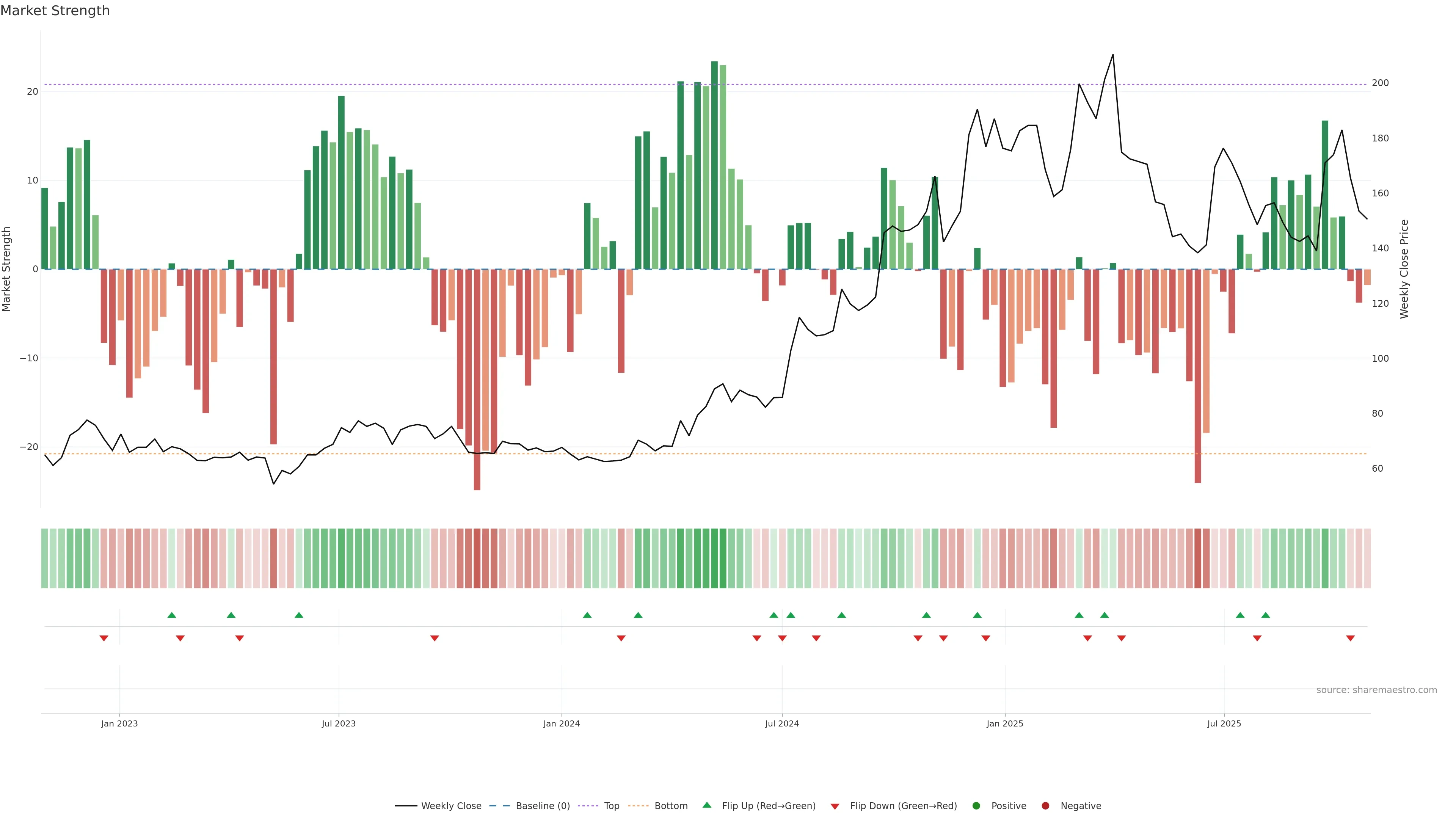Click the rightmost red flip-down triangle marker
The image size is (1456, 819).
coord(1350,638)
